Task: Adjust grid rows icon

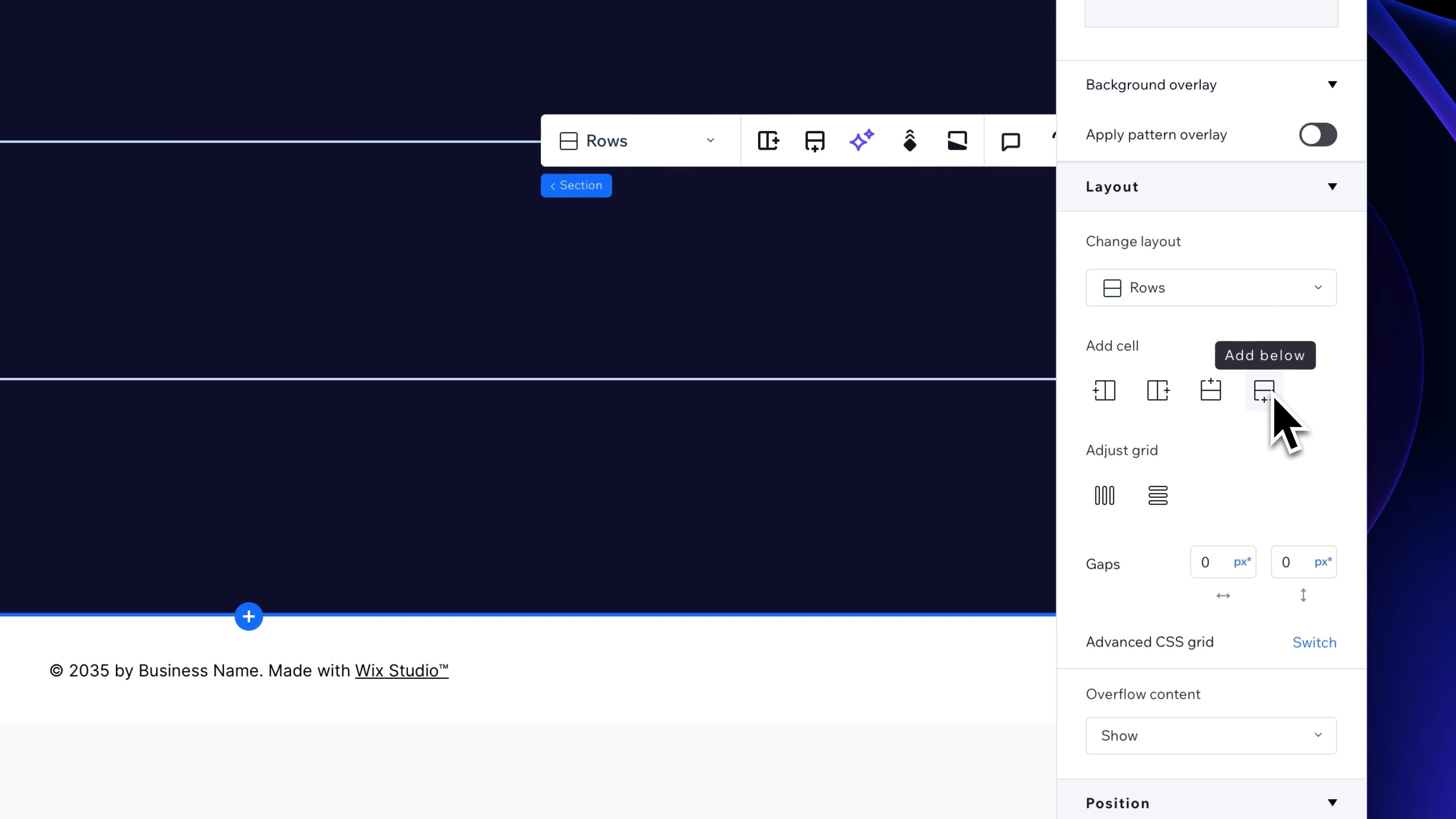Action: click(1158, 495)
